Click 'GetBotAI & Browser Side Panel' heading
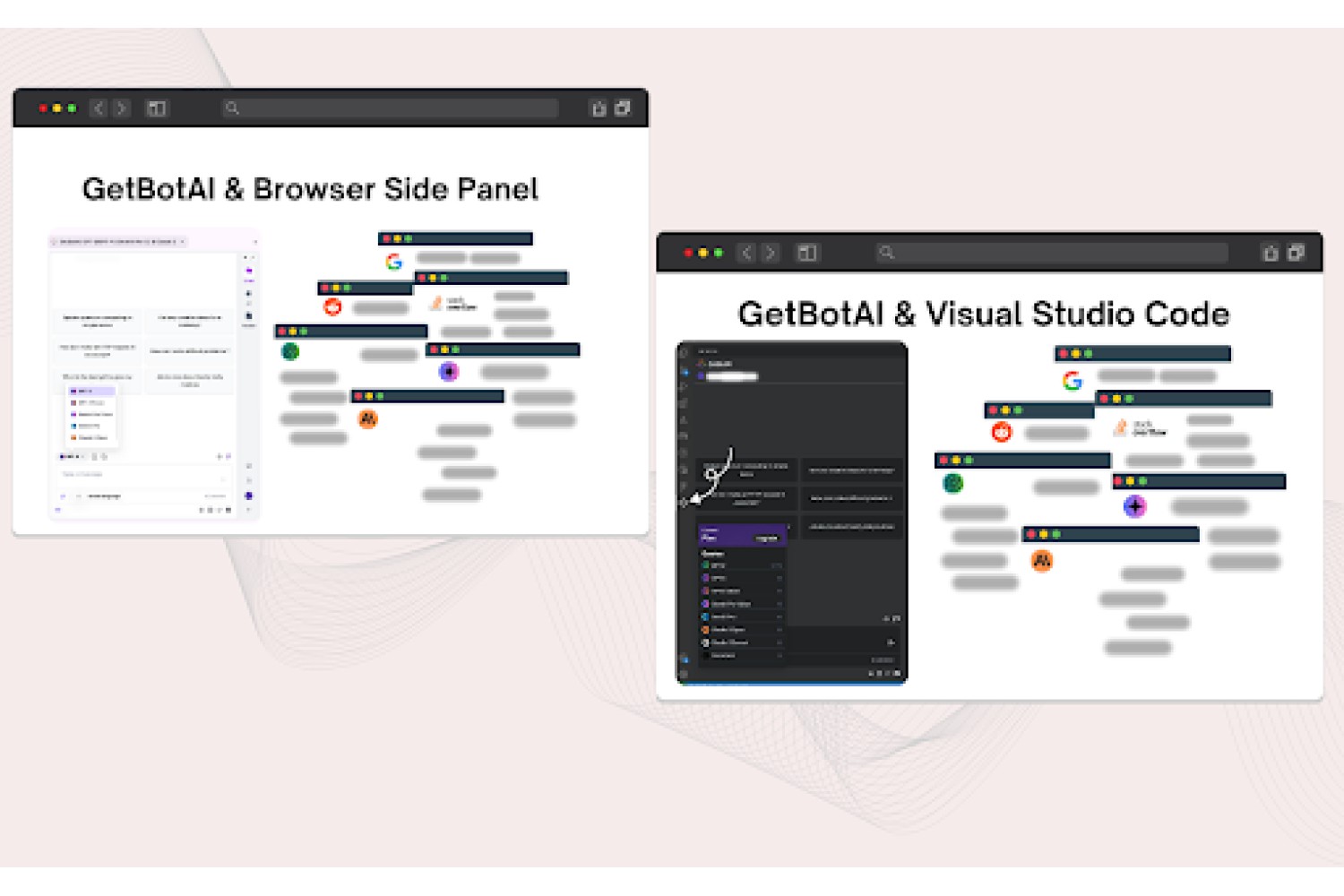Image resolution: width=1344 pixels, height=896 pixels. click(310, 189)
